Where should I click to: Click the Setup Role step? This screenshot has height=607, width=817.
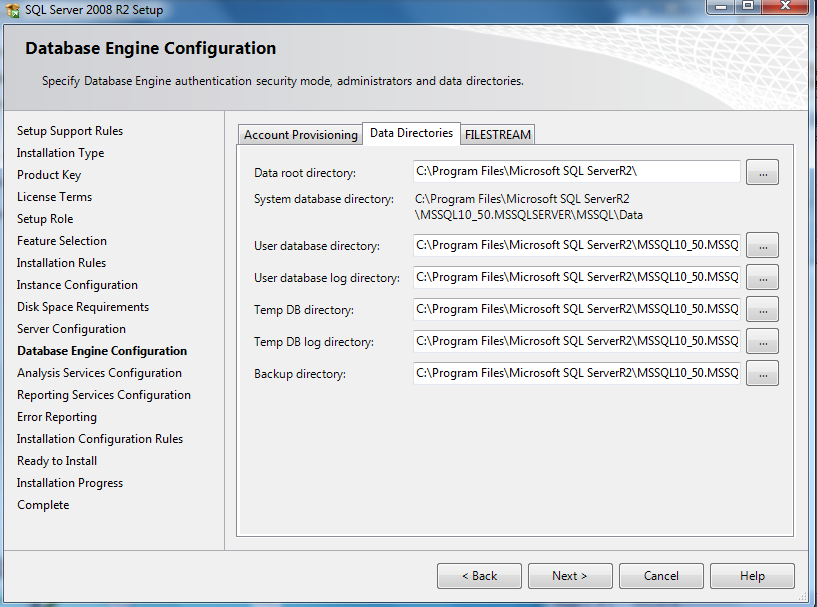[x=45, y=219]
